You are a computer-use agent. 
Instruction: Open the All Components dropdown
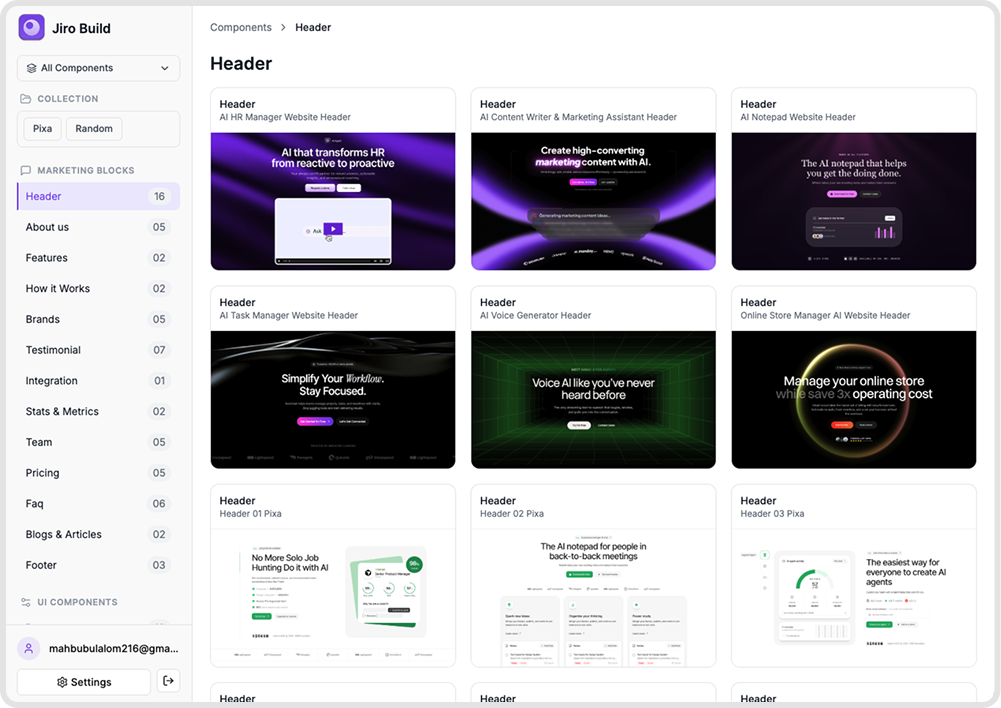click(98, 68)
